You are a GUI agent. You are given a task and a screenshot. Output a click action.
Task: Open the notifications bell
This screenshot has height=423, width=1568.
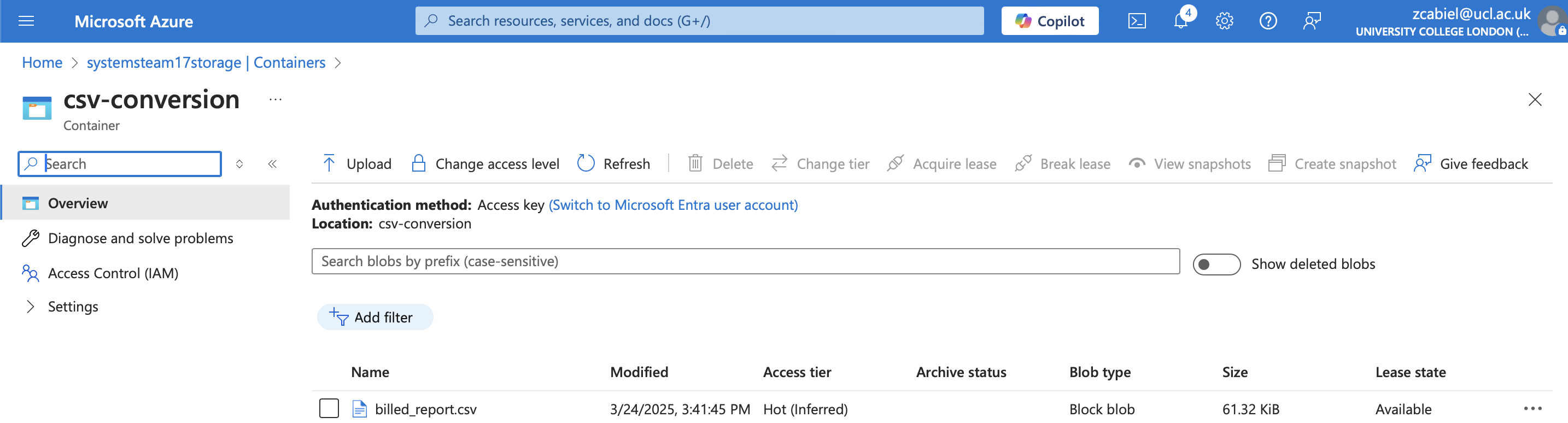point(1180,21)
